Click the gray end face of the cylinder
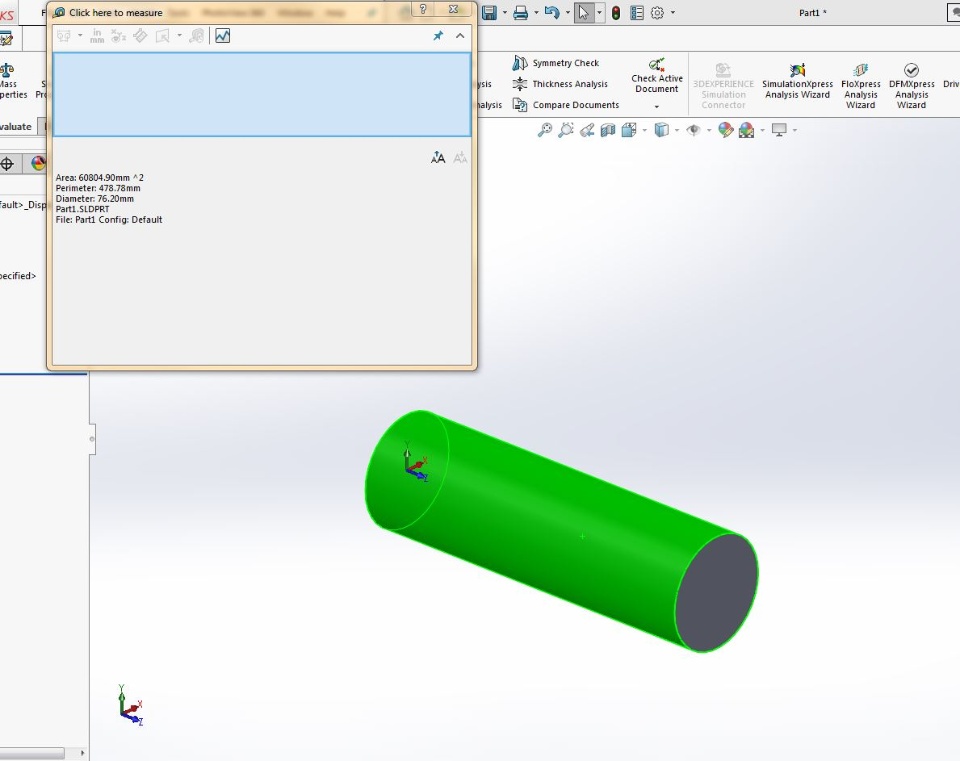The height and width of the screenshot is (761, 960). tap(717, 593)
